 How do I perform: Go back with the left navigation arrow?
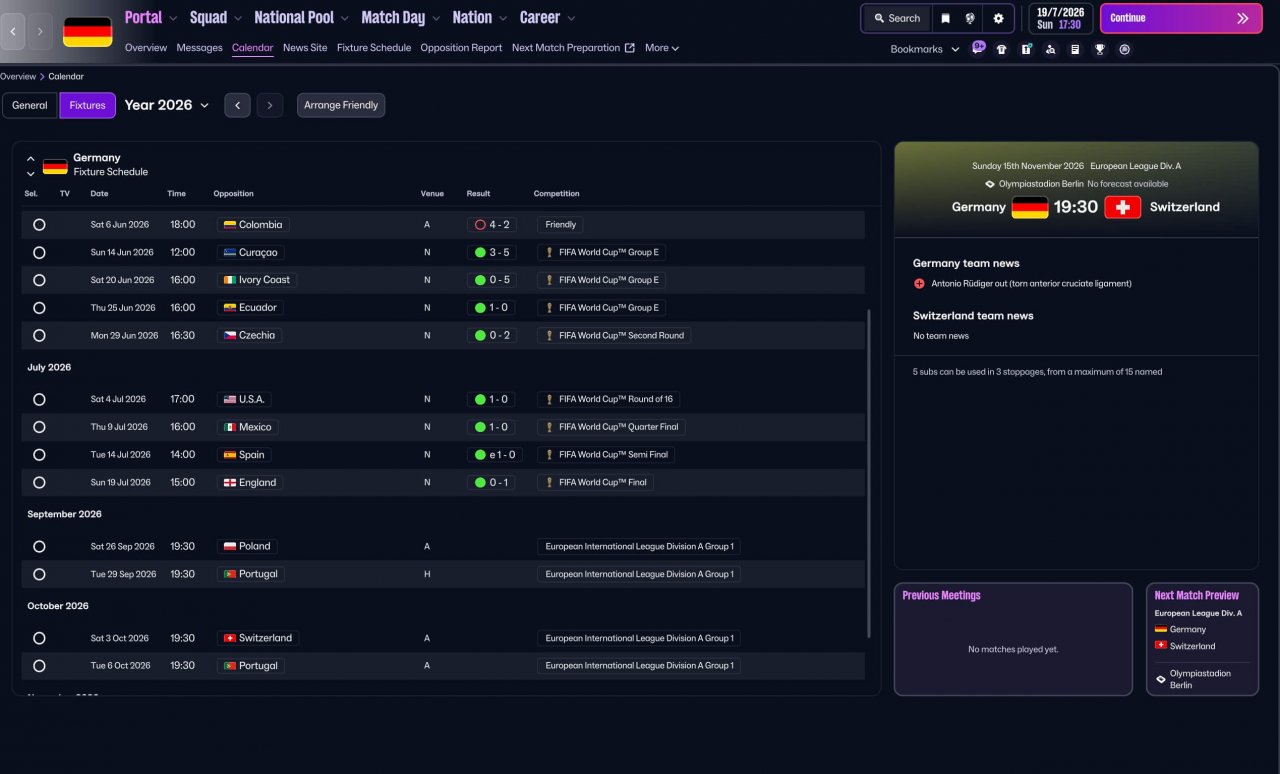coord(14,31)
